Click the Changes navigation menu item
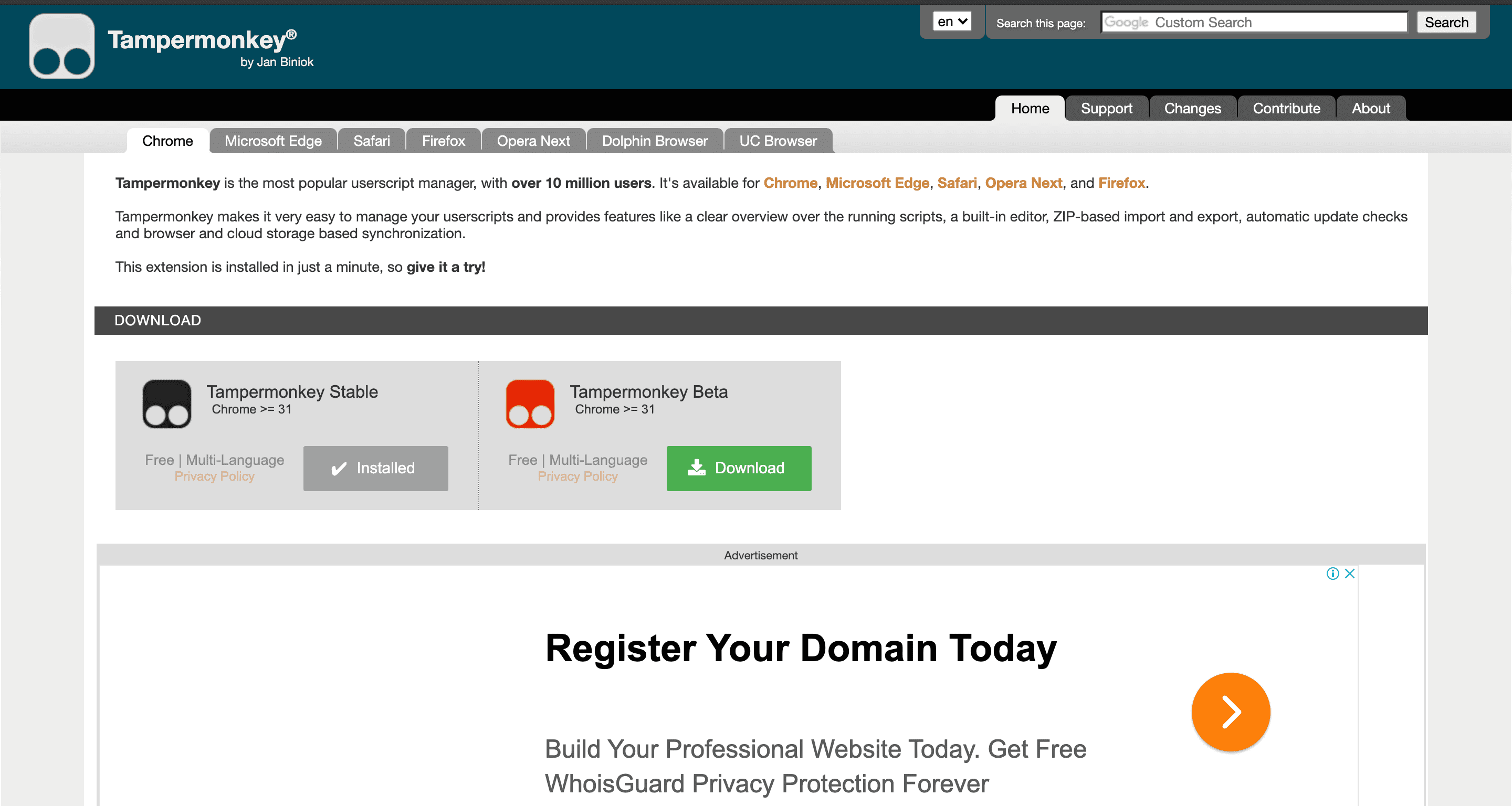Screen dimensions: 1512x806 click(1192, 108)
